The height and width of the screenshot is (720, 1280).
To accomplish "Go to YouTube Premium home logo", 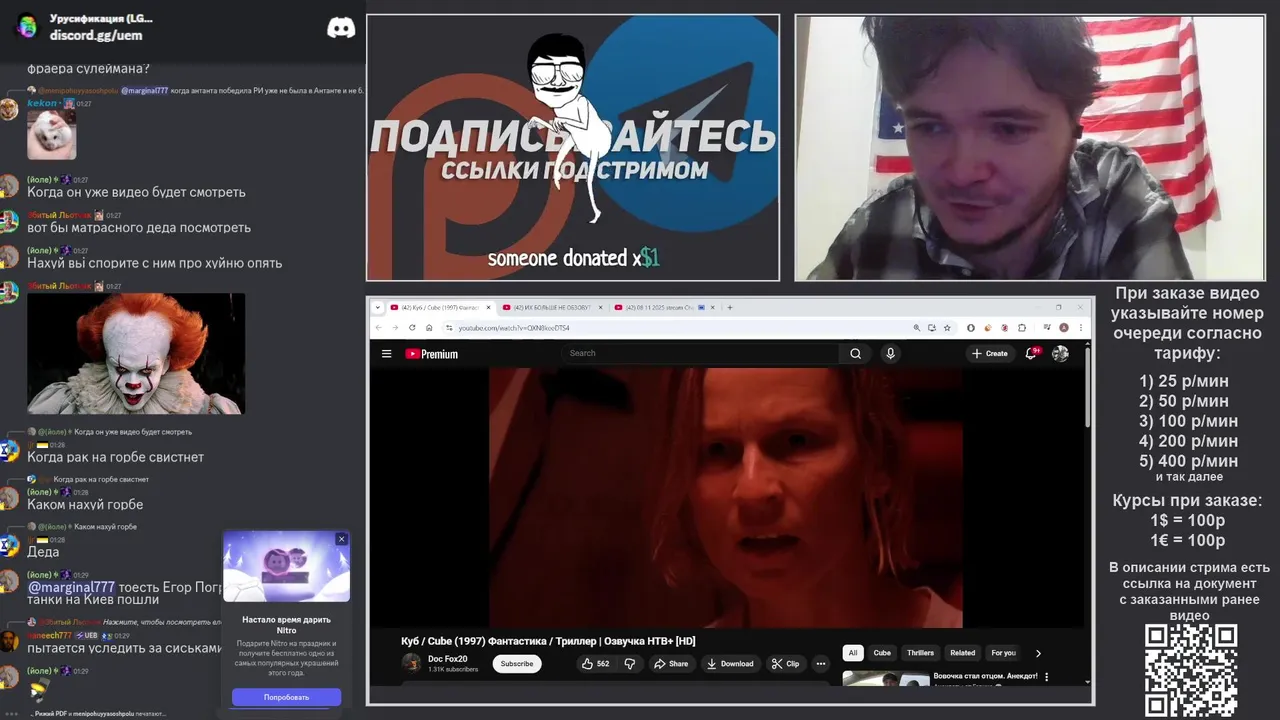I will click(x=431, y=354).
